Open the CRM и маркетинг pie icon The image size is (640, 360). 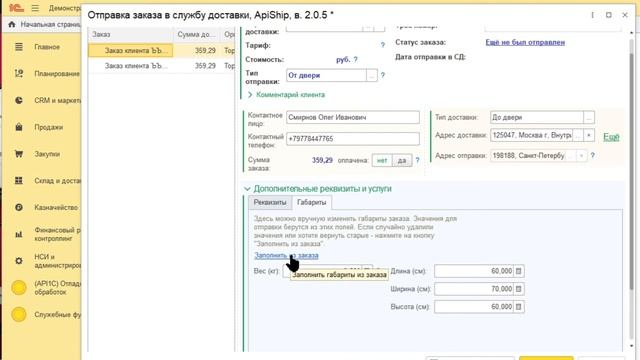(x=19, y=100)
